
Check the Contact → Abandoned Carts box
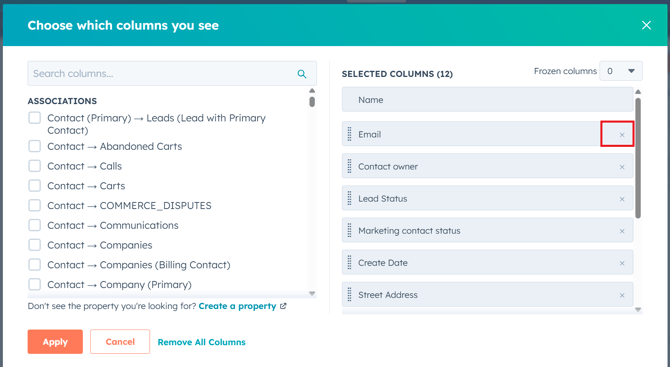(x=35, y=146)
